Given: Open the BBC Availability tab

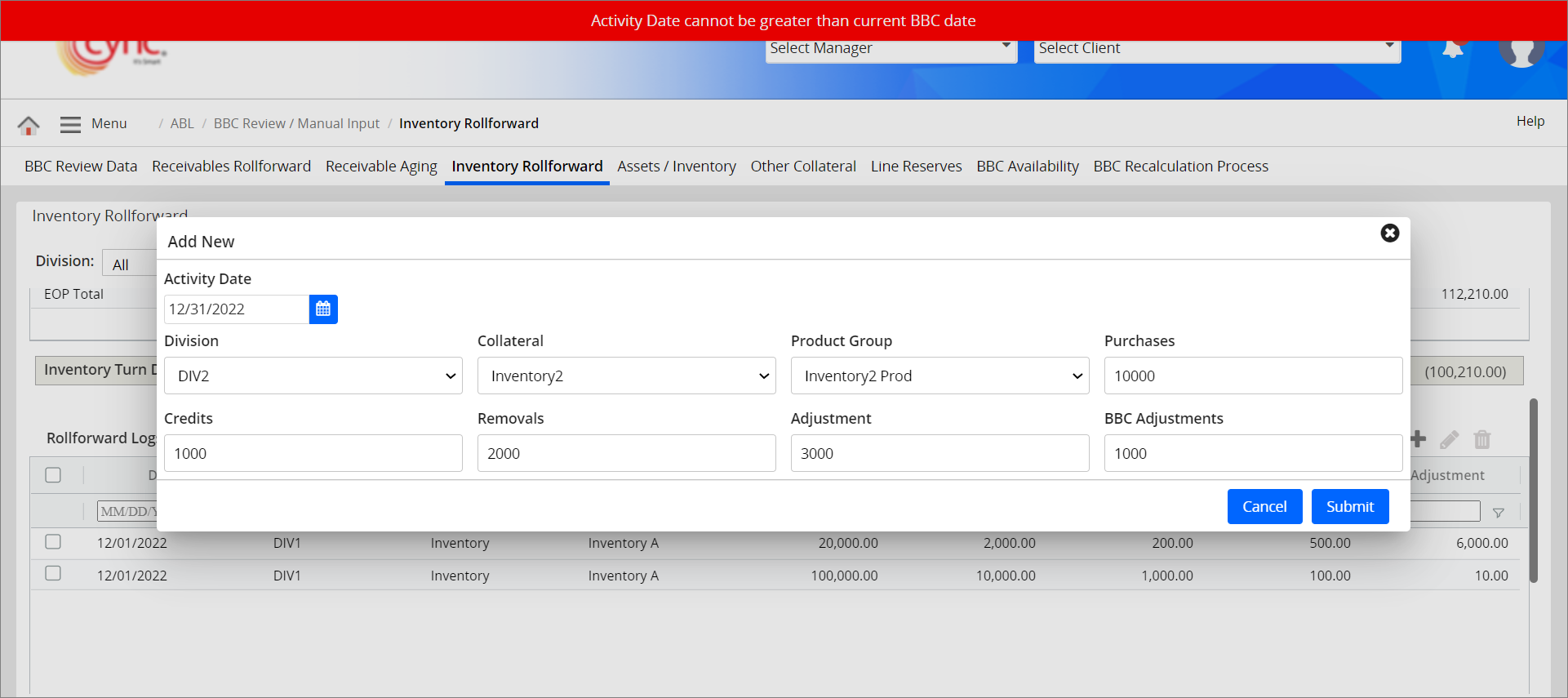Looking at the screenshot, I should tap(1028, 167).
